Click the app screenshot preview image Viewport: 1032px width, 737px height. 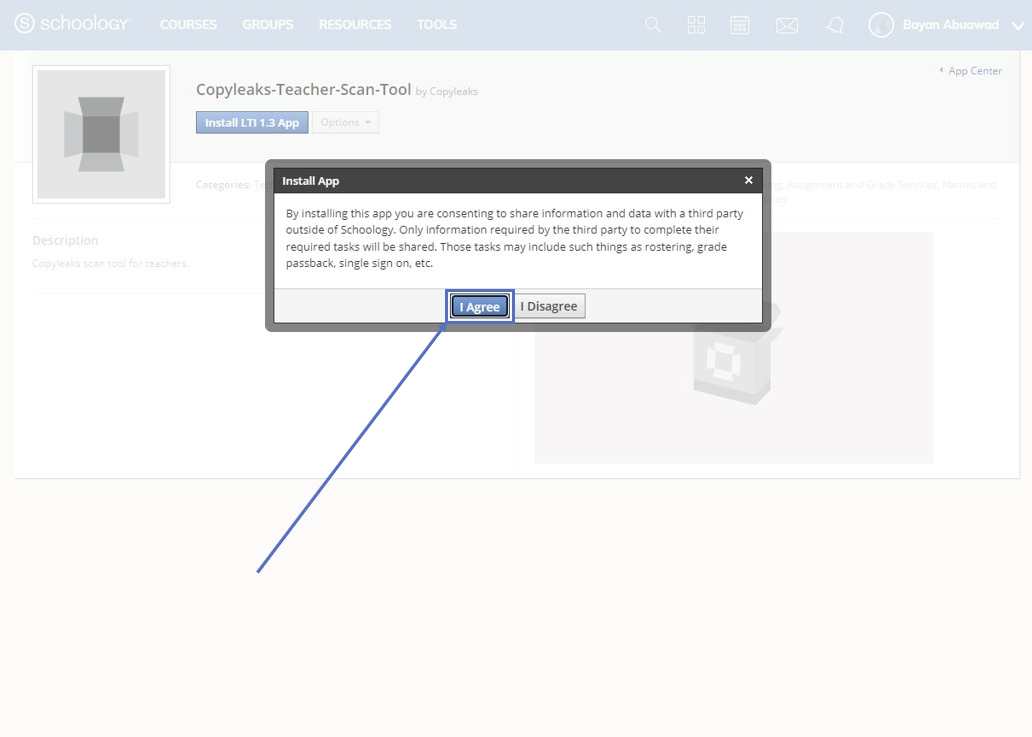click(x=733, y=347)
